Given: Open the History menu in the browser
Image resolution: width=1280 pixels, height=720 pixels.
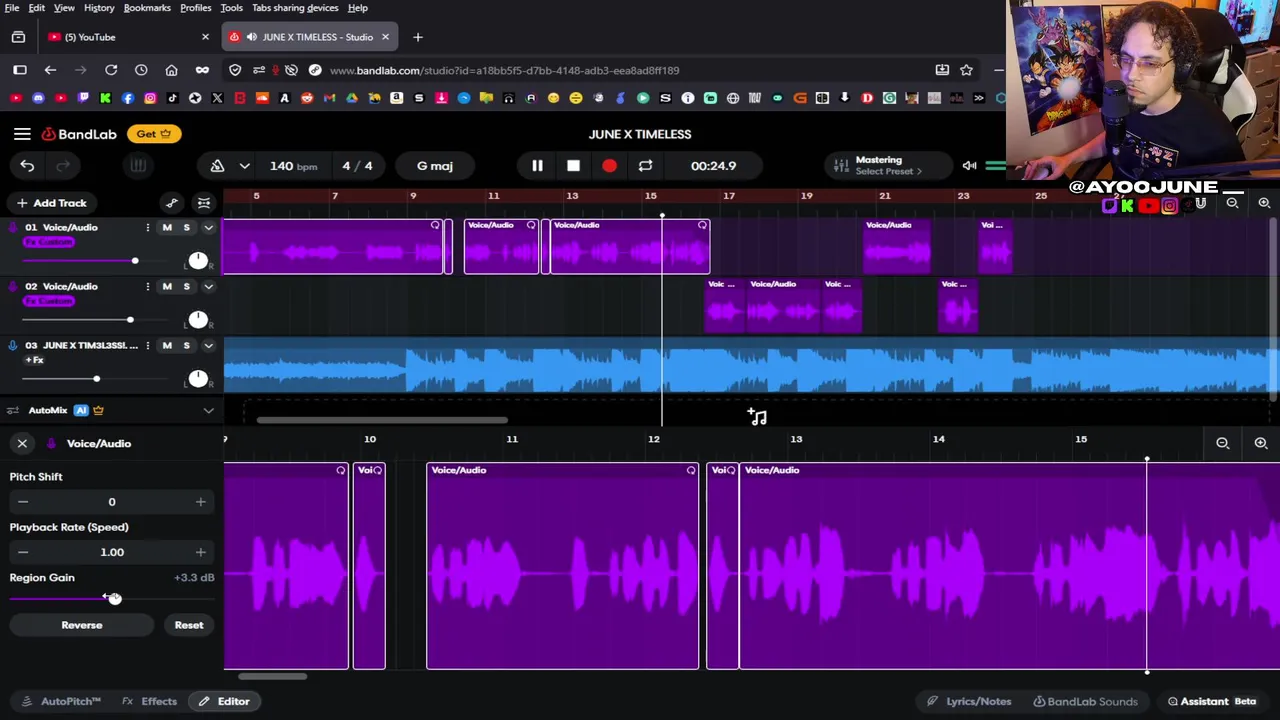Looking at the screenshot, I should click(x=99, y=8).
